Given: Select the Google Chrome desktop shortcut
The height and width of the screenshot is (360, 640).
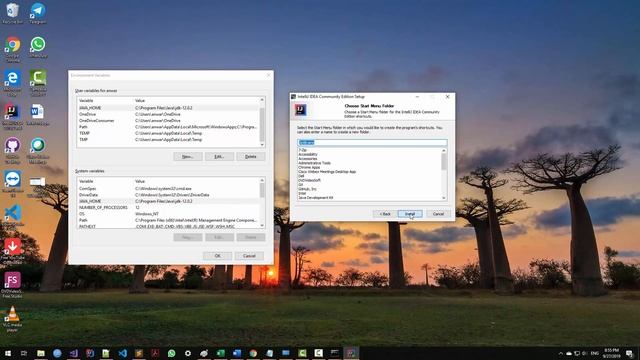Looking at the screenshot, I should coord(12,49).
